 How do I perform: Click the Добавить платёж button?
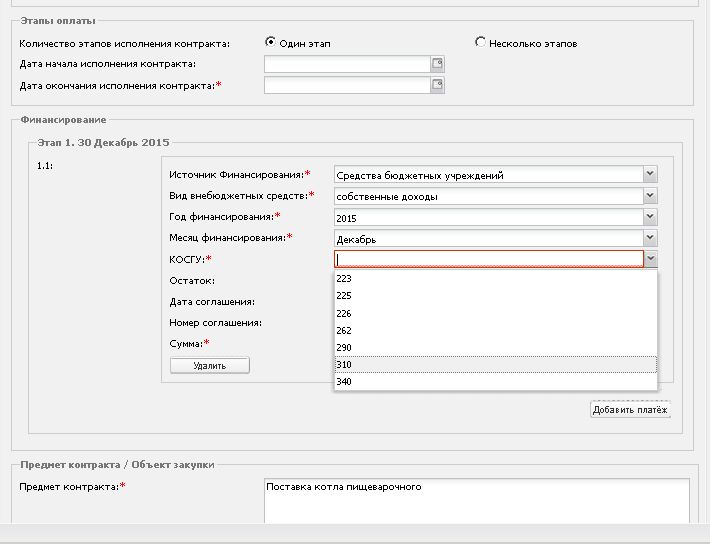(x=630, y=409)
